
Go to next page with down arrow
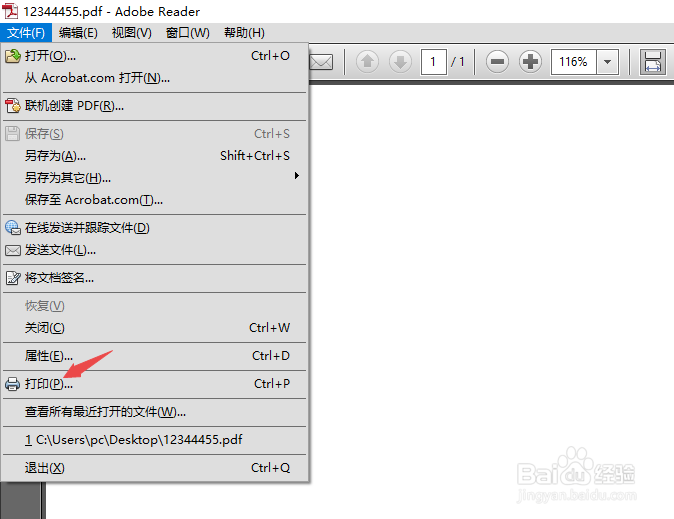pos(400,61)
